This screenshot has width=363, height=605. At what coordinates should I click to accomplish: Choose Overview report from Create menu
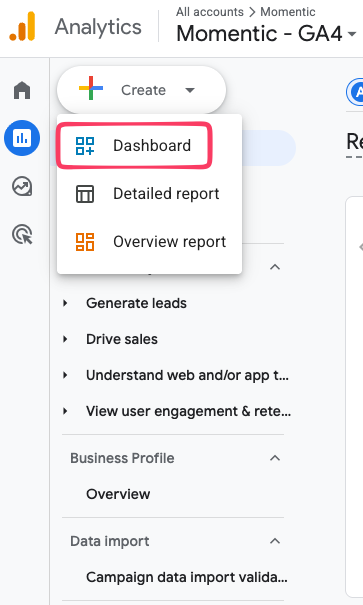coord(149,242)
